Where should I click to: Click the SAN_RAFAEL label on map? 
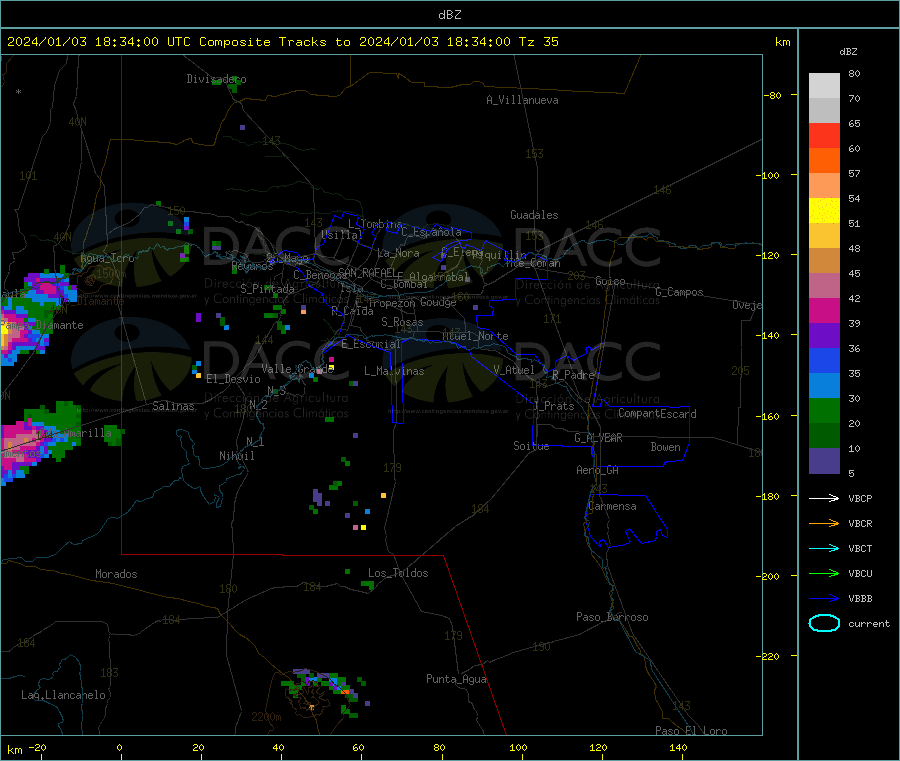pos(367,272)
